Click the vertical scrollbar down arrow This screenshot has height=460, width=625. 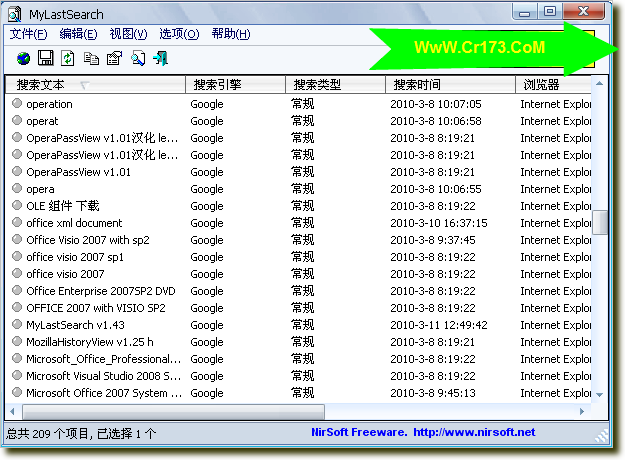(600, 396)
